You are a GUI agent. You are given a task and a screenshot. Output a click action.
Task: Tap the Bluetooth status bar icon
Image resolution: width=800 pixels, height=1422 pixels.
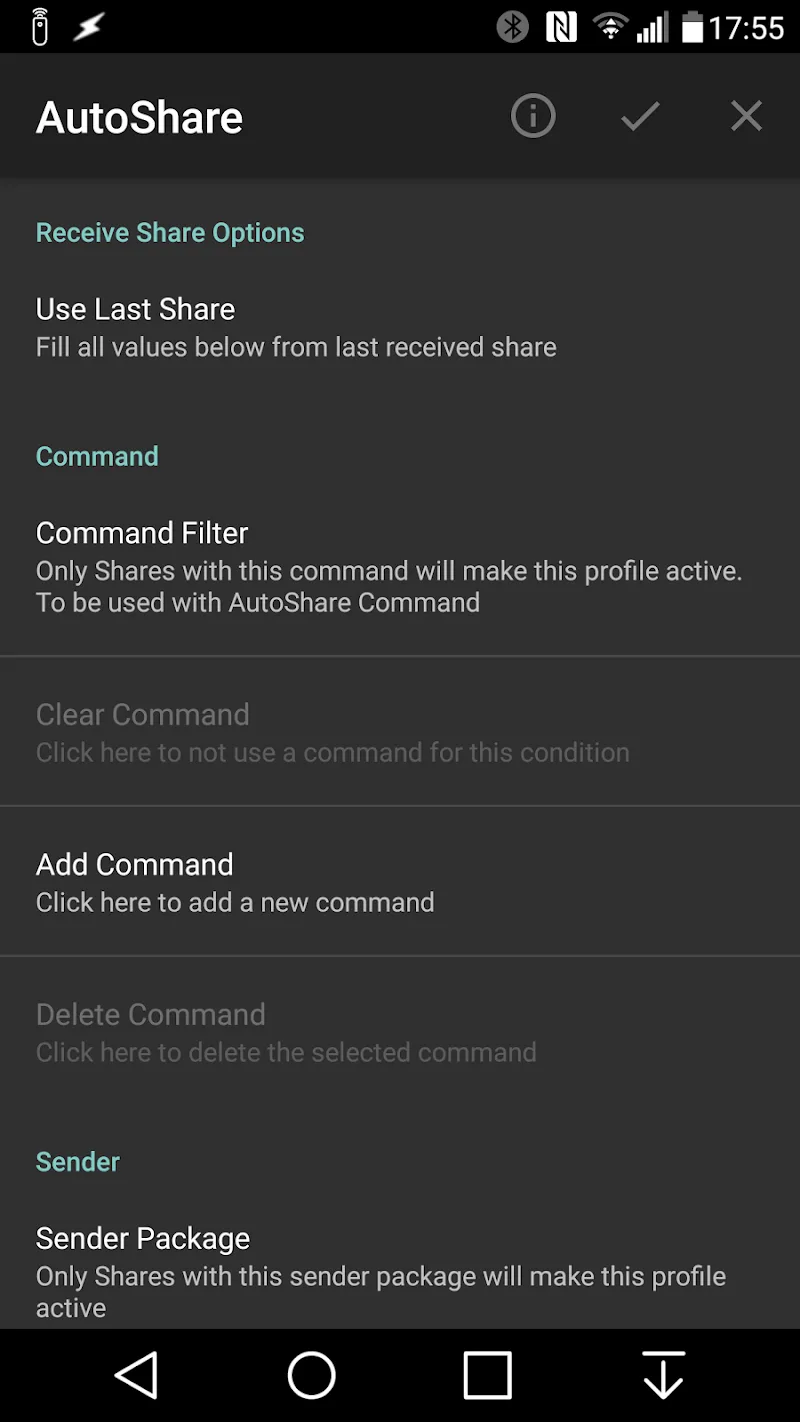coord(512,27)
